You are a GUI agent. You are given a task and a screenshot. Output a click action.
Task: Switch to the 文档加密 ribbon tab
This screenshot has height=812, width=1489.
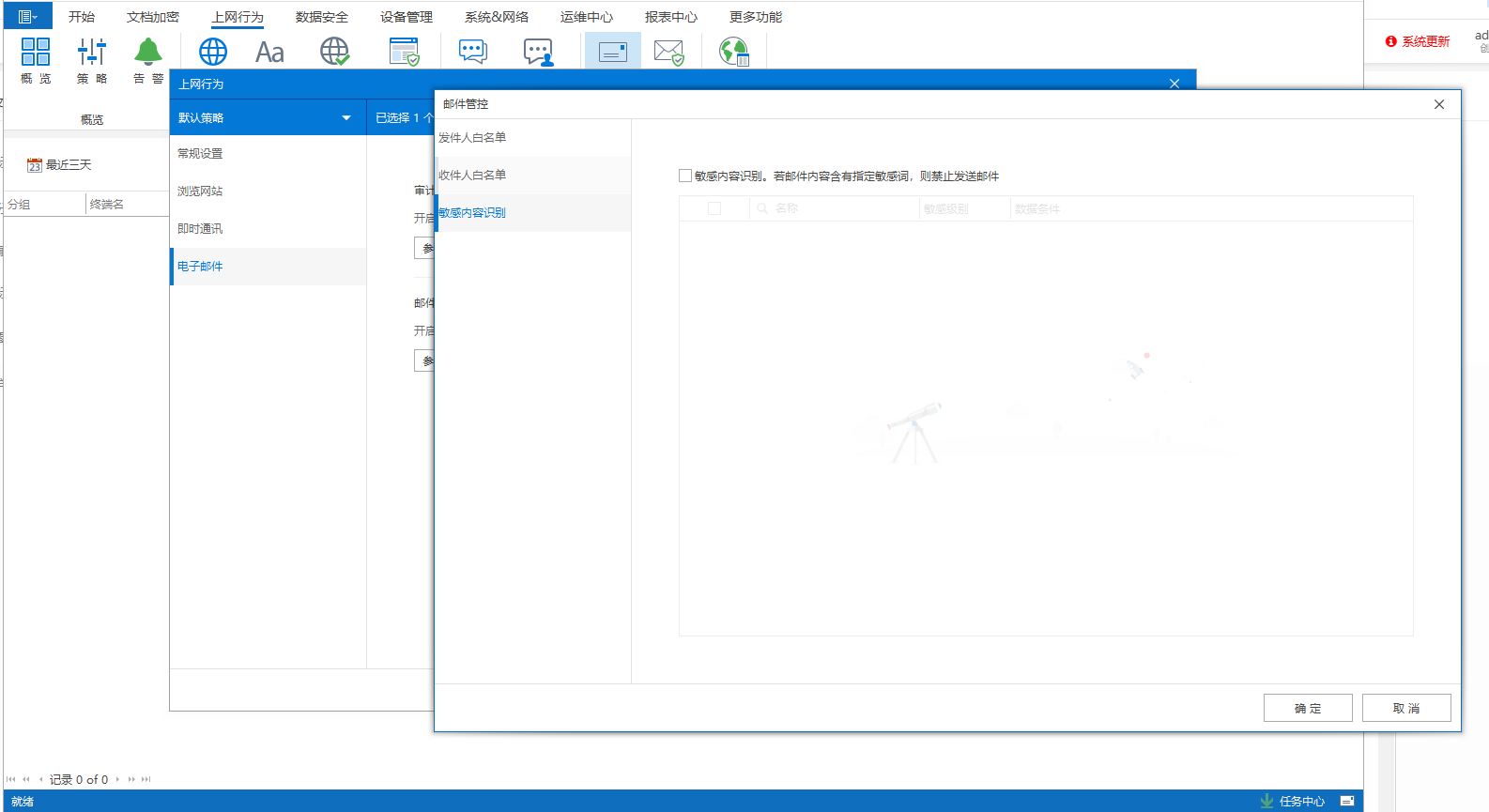tap(153, 17)
